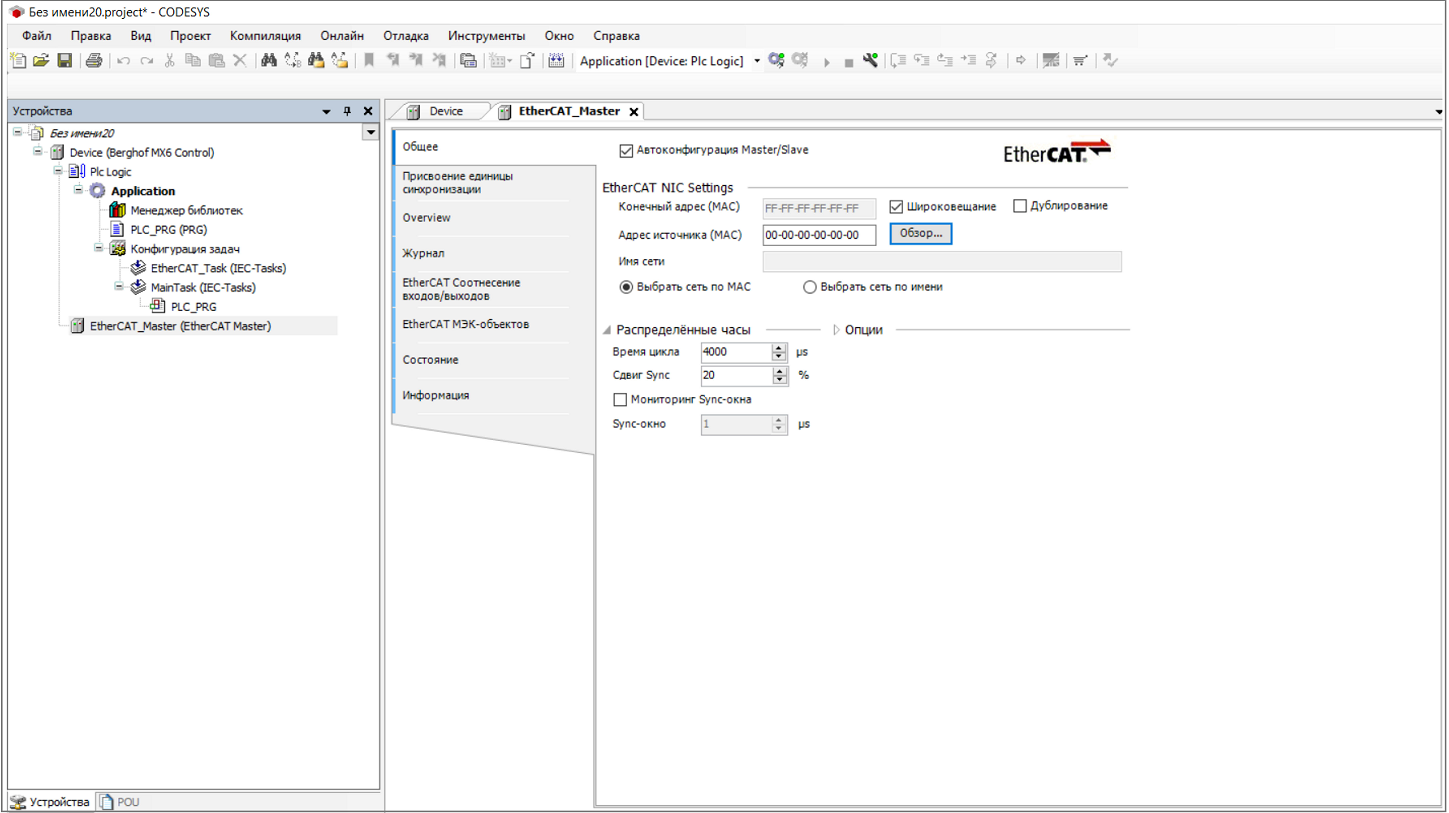Collapse the MainTask (IEC-Tasks) node
The width and height of the screenshot is (1449, 813).
[x=118, y=286]
